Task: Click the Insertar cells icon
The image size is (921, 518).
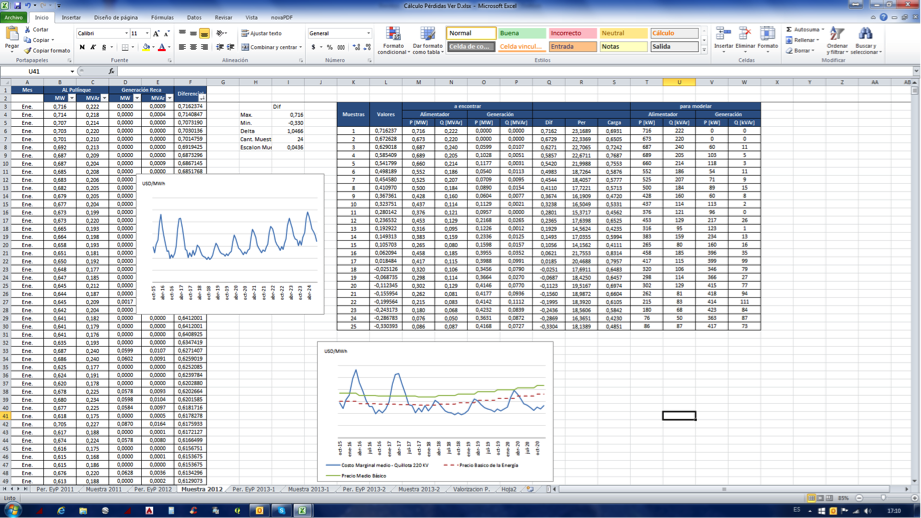Action: click(722, 37)
